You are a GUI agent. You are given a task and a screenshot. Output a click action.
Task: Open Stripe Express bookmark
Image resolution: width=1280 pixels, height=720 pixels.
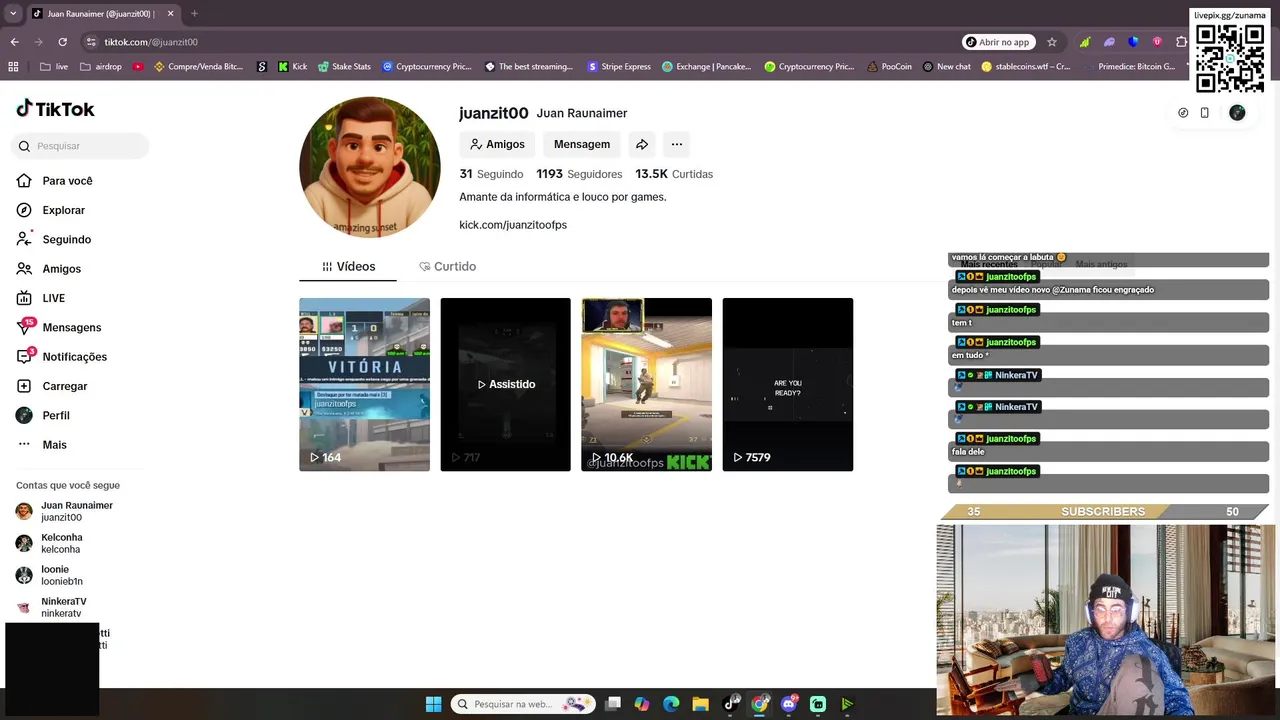pos(619,67)
